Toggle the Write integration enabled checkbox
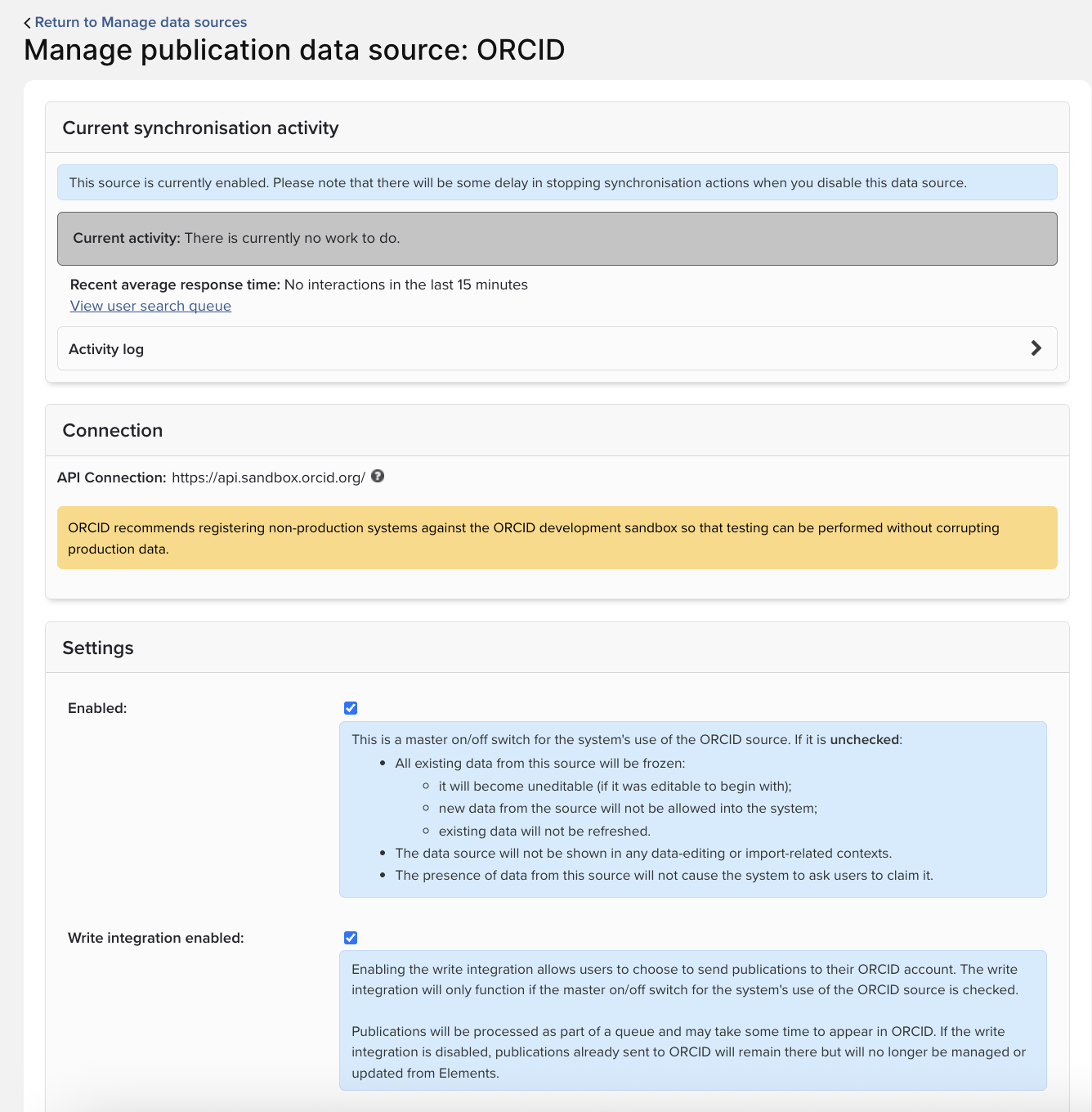Viewport: 1092px width, 1112px height. (x=351, y=938)
